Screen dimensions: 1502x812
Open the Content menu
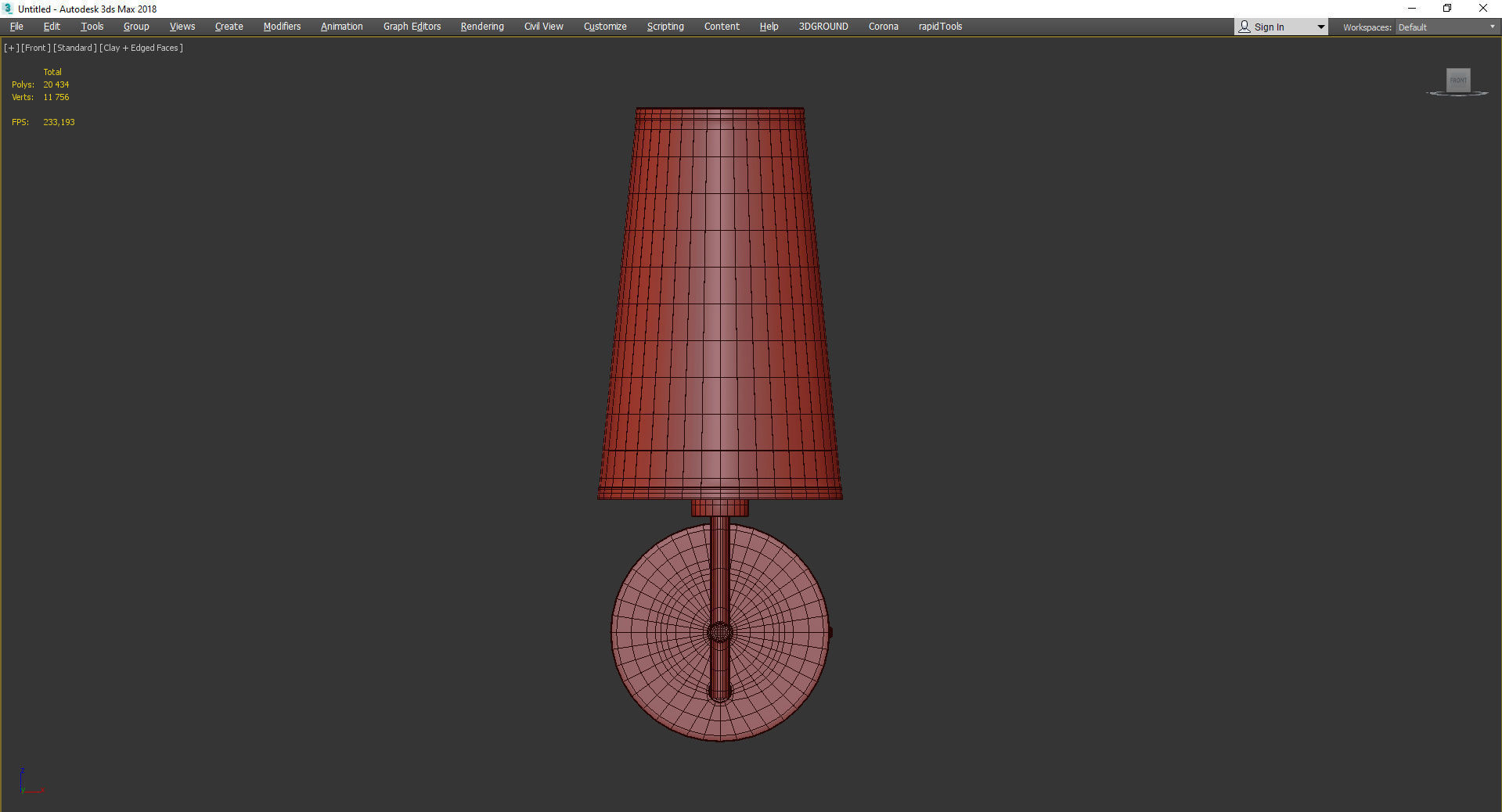(722, 27)
